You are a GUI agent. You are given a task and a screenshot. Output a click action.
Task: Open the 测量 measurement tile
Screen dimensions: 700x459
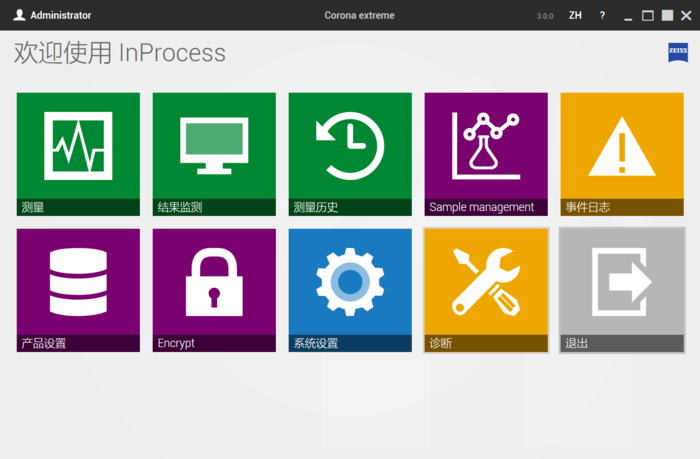(78, 154)
